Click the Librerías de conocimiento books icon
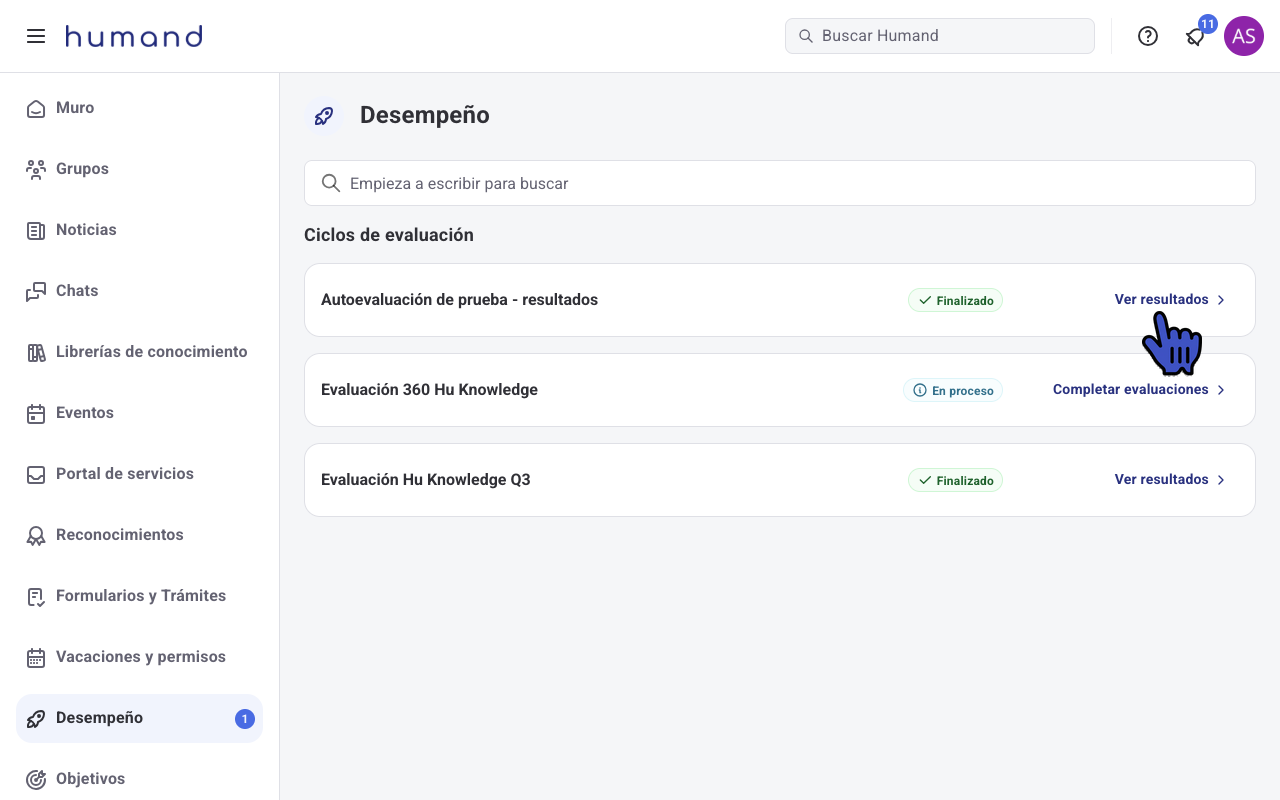The image size is (1280, 800). click(36, 352)
